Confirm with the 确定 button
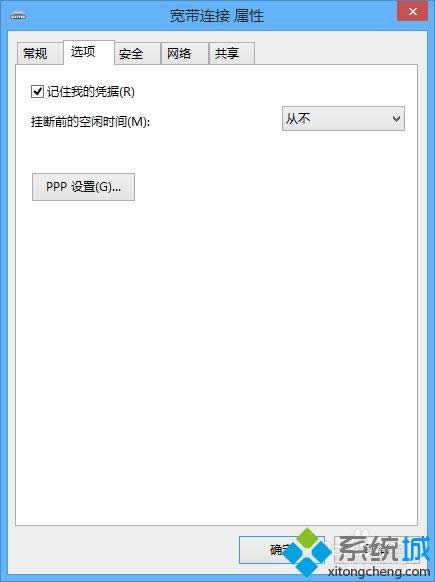This screenshot has width=435, height=582. click(282, 550)
